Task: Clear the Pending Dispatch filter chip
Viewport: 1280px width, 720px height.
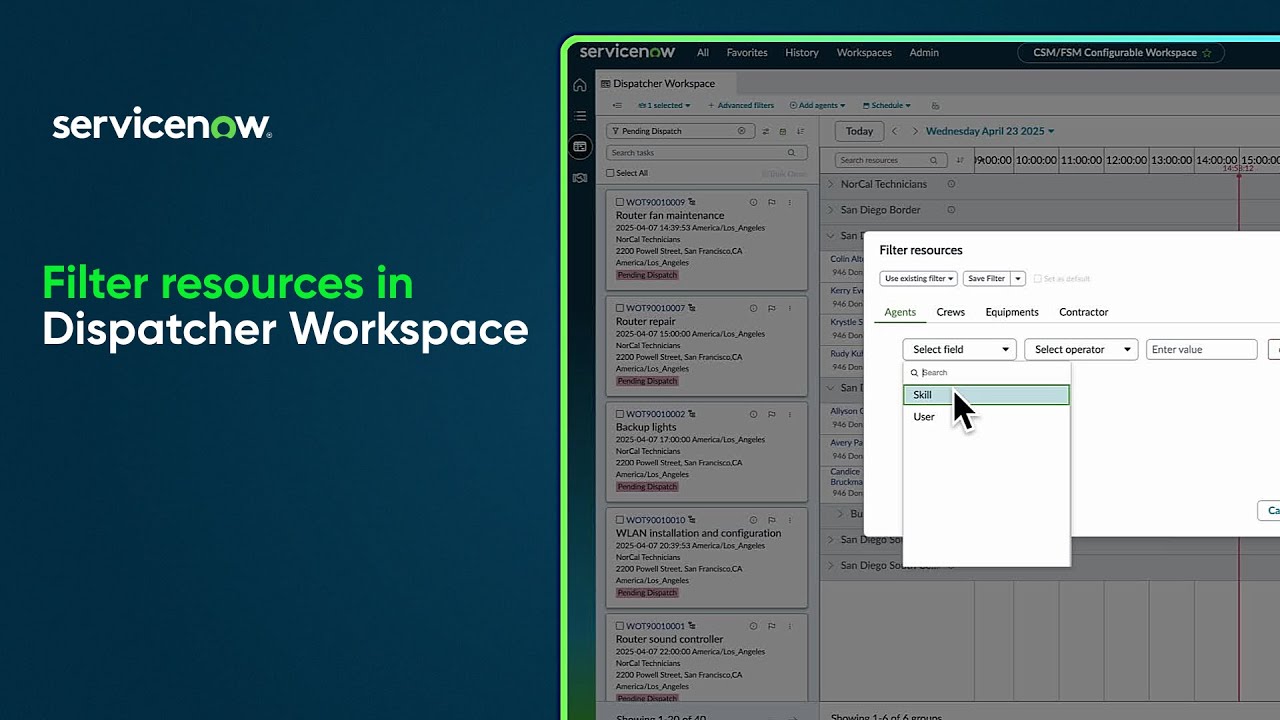Action: pos(742,131)
